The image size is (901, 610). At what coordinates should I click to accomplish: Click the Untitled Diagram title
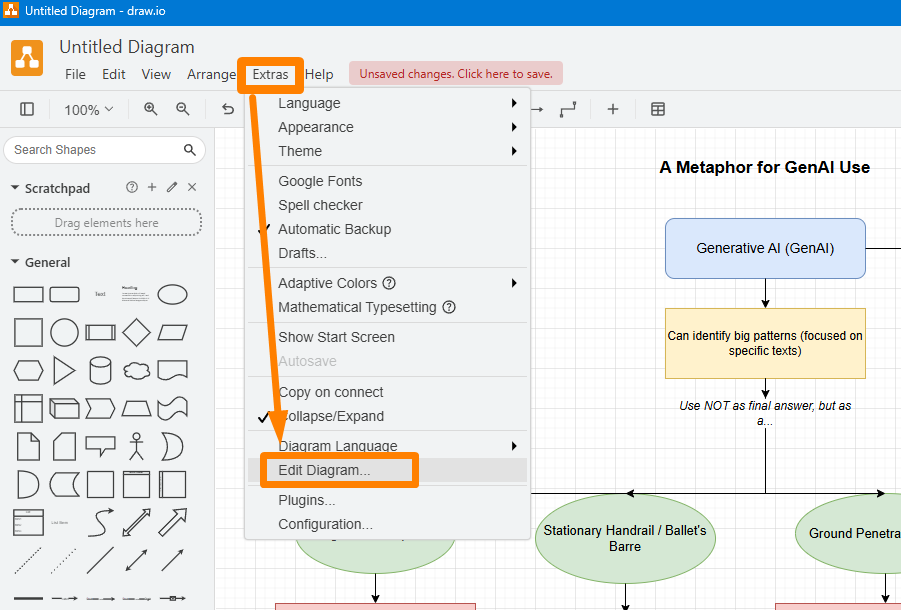click(127, 47)
